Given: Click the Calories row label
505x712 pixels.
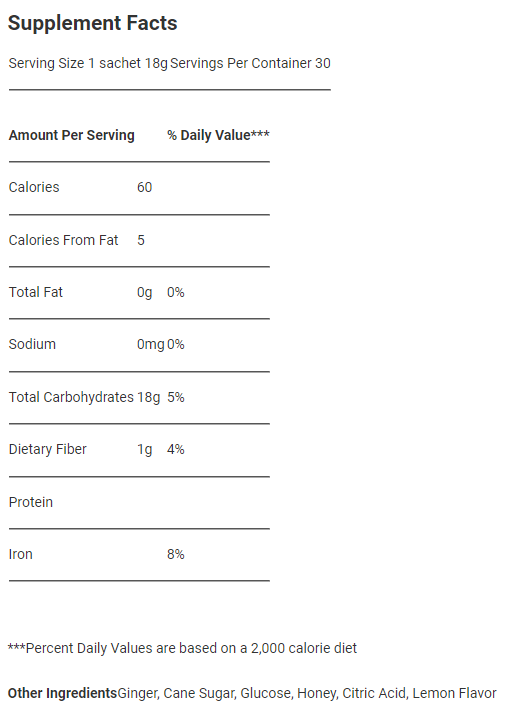Looking at the screenshot, I should pos(34,187).
